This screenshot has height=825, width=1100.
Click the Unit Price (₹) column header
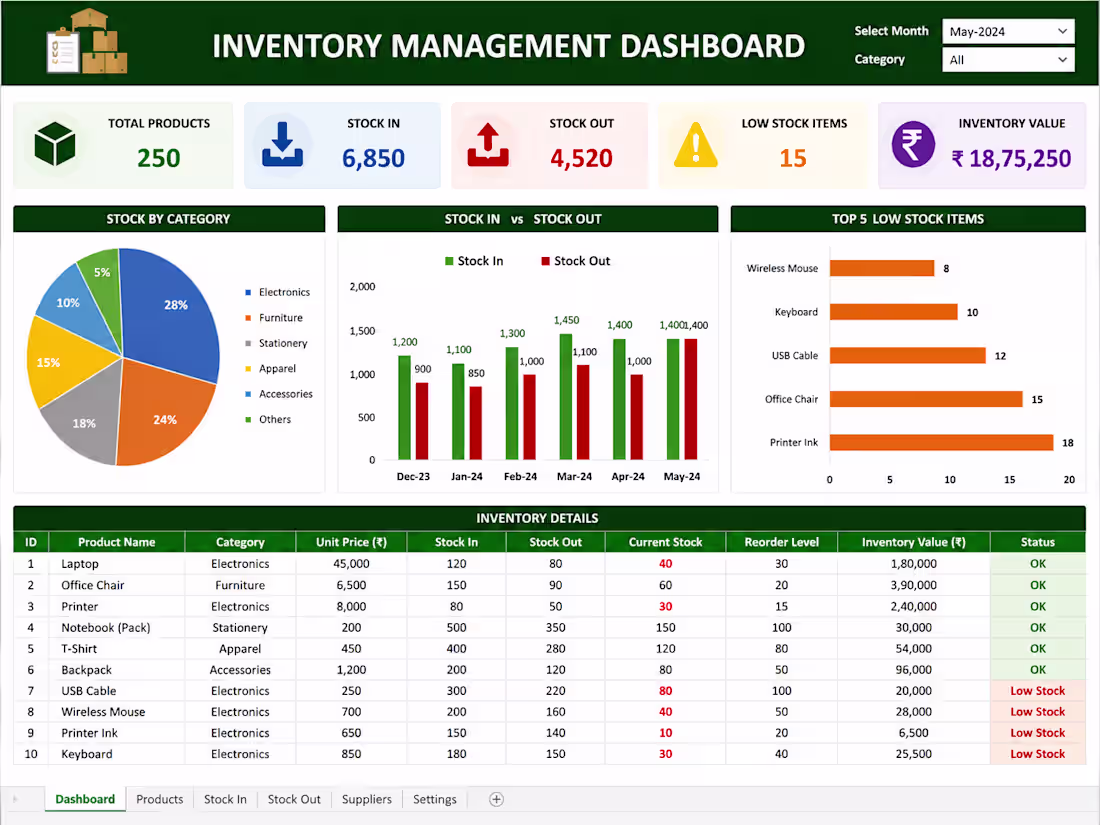pos(351,542)
